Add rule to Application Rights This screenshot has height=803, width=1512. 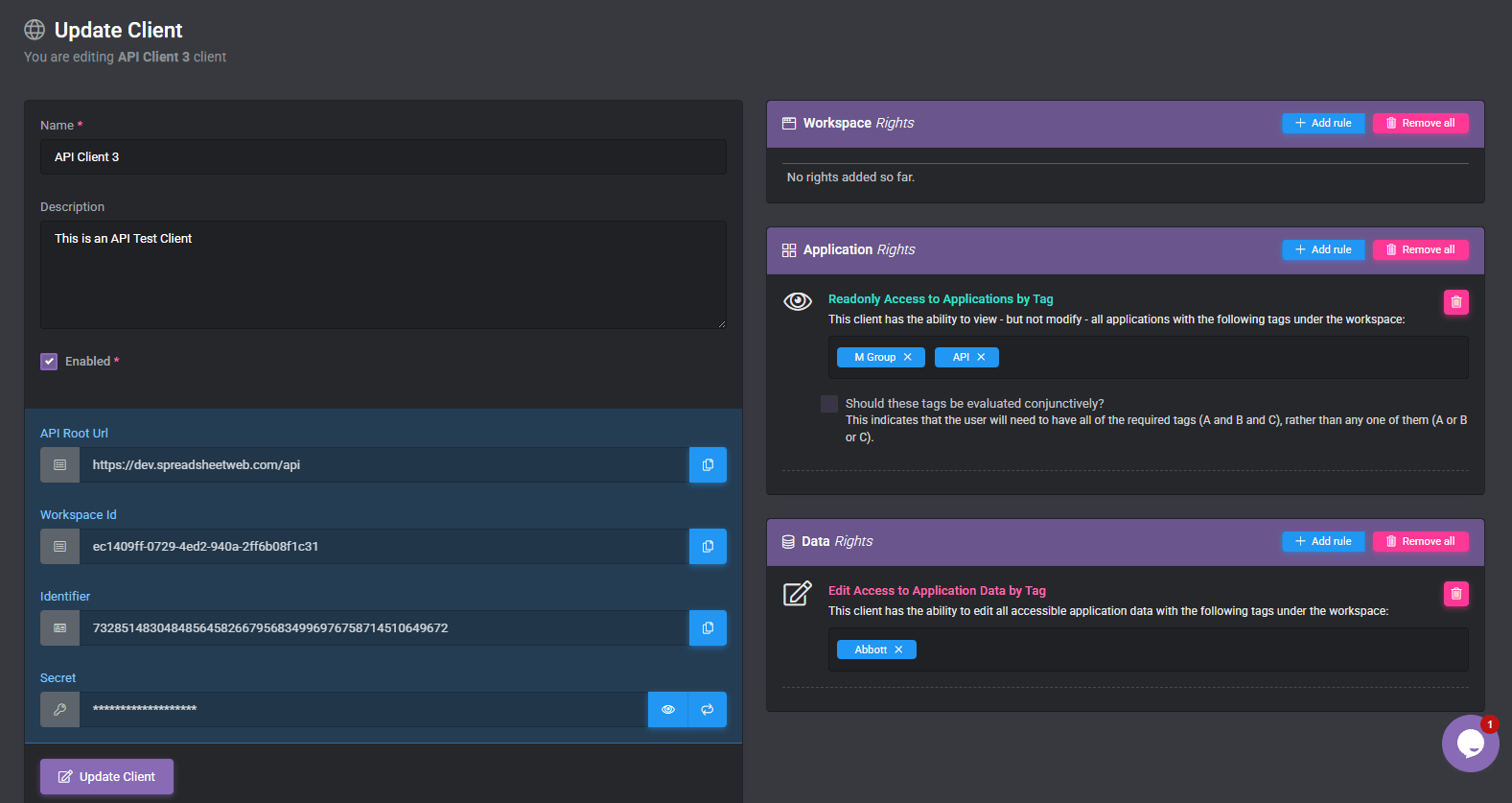pyautogui.click(x=1323, y=249)
